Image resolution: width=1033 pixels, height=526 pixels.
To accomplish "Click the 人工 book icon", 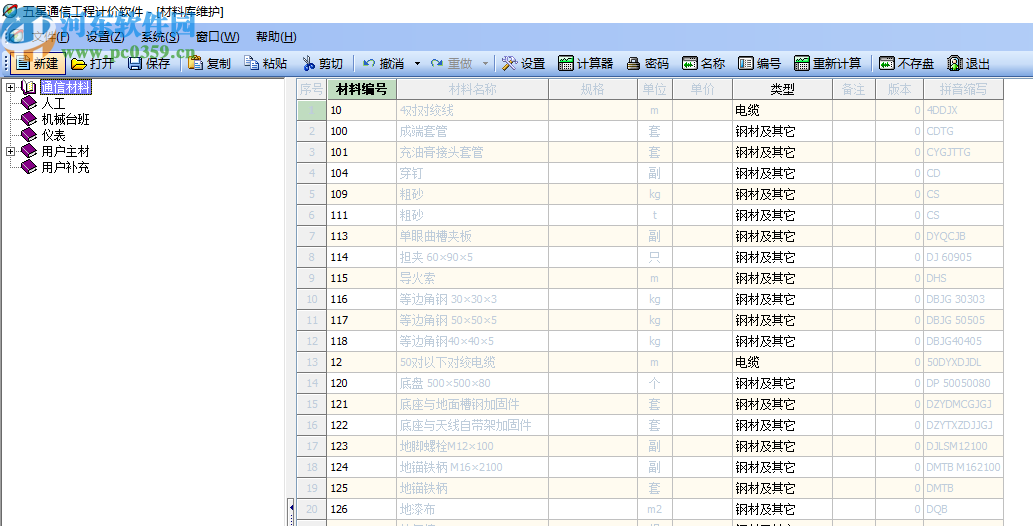I will pyautogui.click(x=29, y=103).
